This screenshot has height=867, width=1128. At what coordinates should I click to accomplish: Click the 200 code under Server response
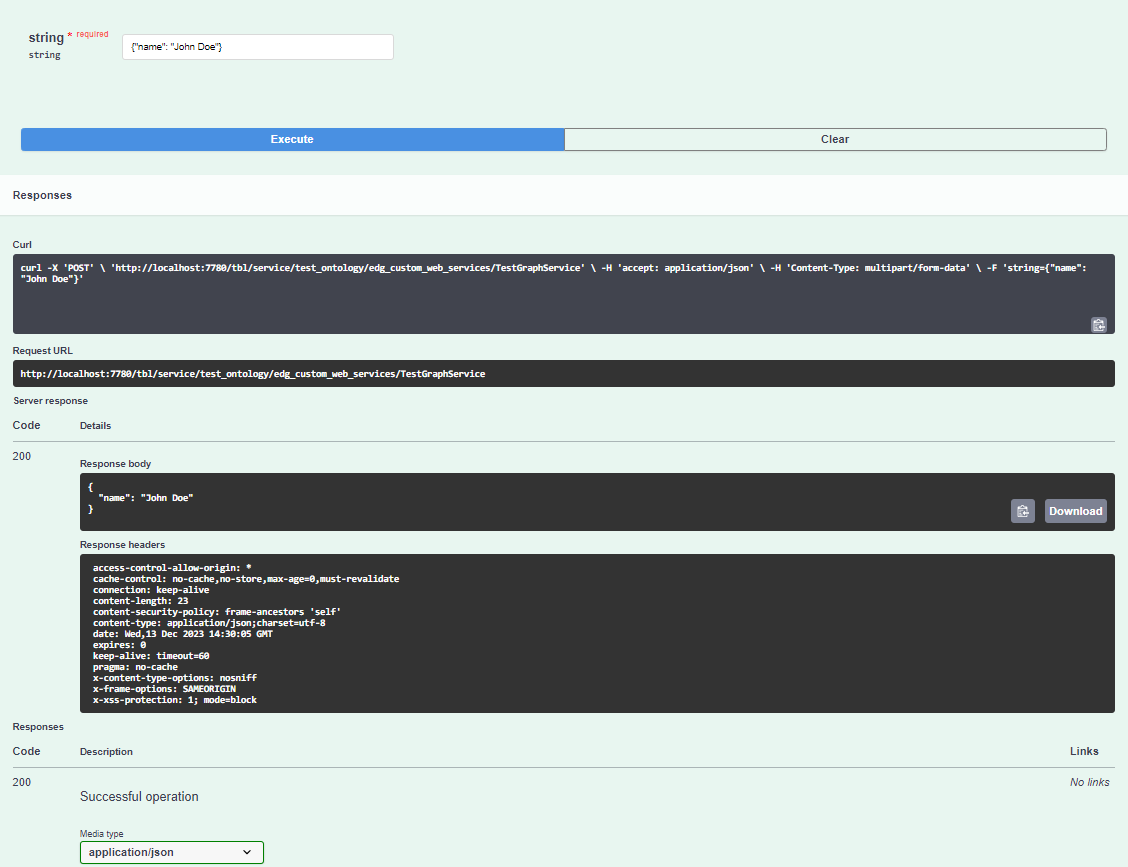pos(21,456)
